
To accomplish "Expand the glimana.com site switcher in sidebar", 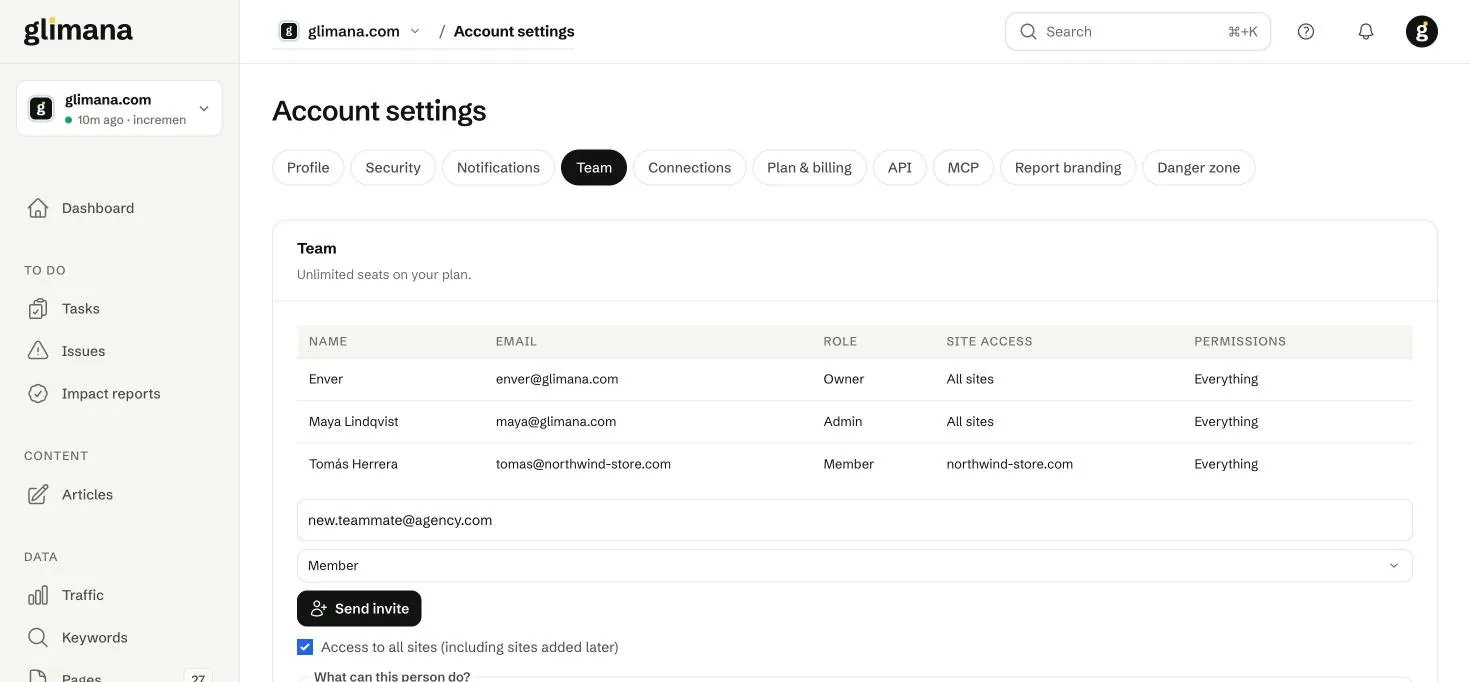I will coord(119,108).
